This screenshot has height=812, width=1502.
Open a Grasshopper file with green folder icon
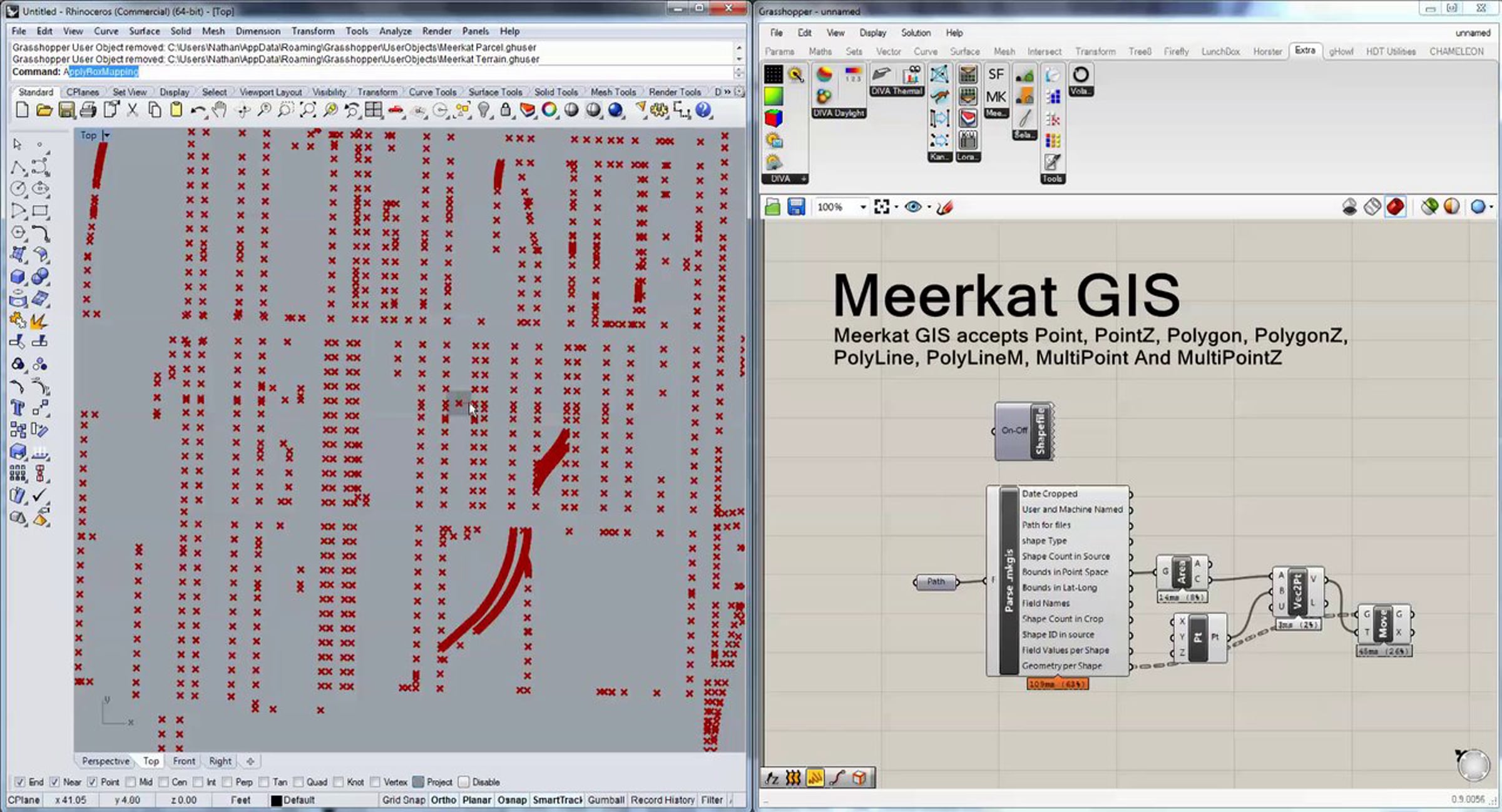[773, 207]
